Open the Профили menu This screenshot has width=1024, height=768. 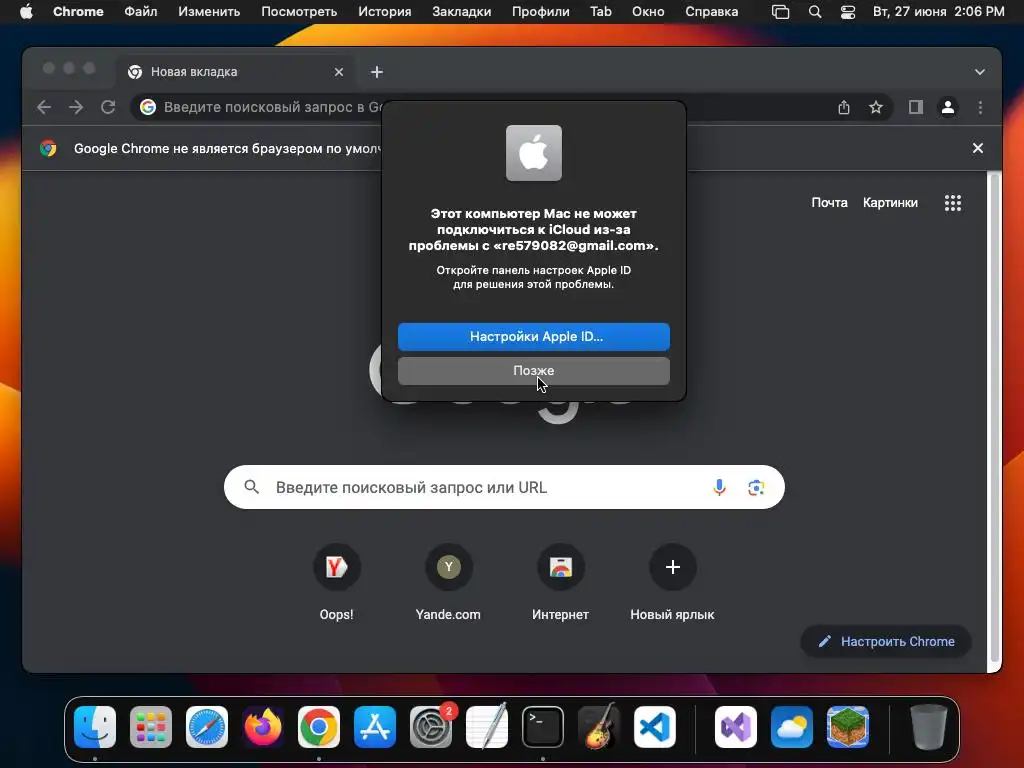(x=541, y=12)
